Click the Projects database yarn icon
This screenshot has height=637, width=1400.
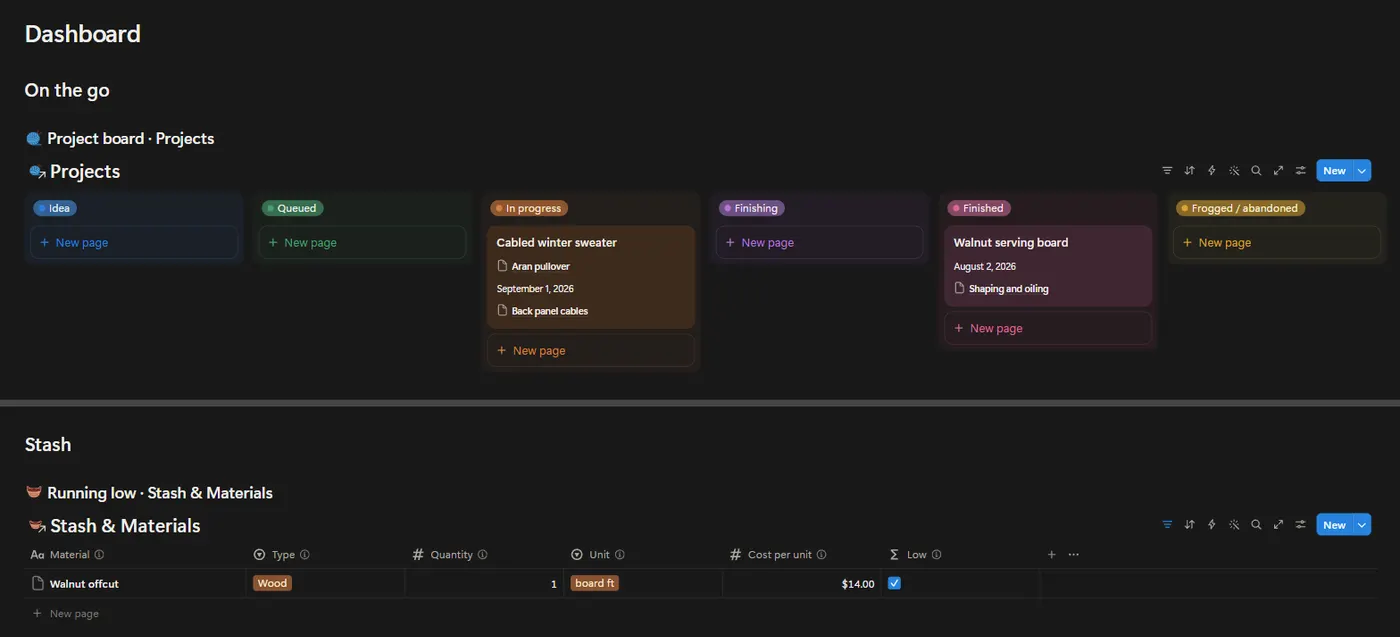(x=37, y=172)
